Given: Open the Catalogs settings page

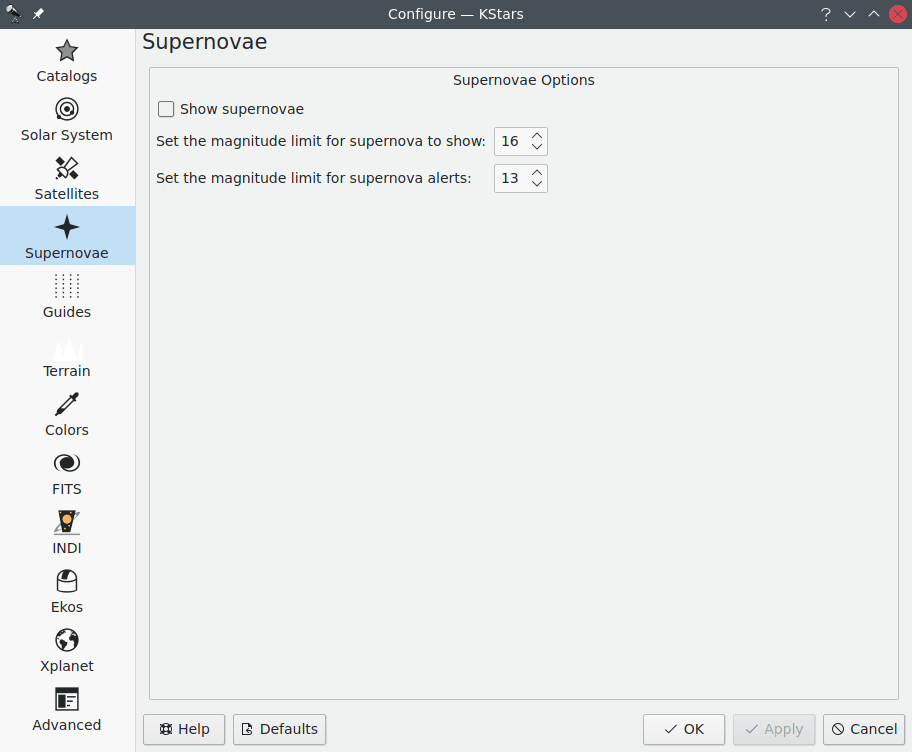Looking at the screenshot, I should (x=66, y=61).
